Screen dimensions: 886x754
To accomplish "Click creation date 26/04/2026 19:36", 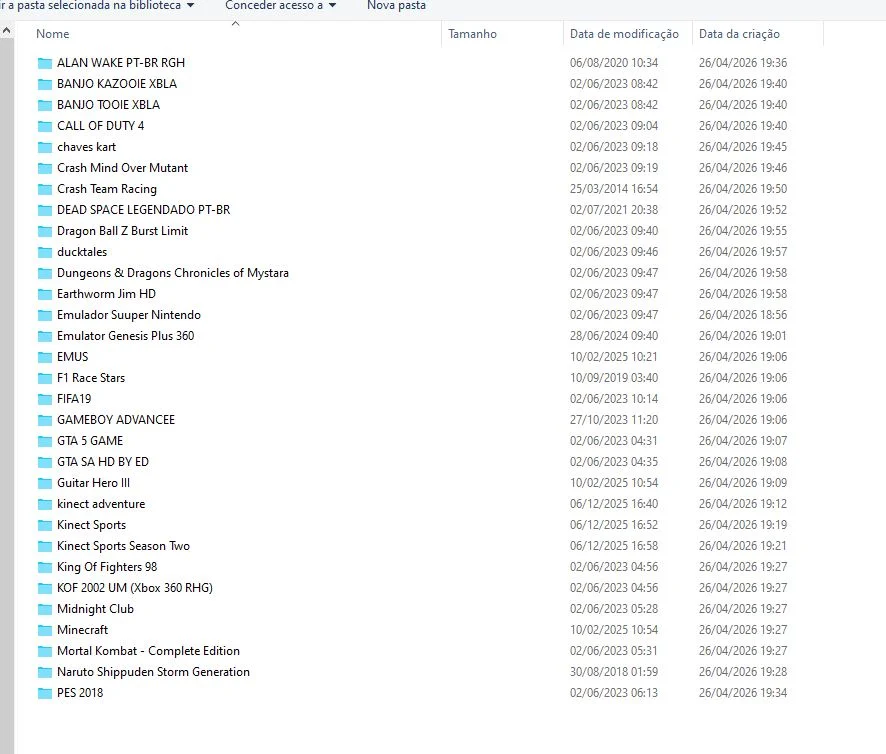I will click(x=742, y=63).
